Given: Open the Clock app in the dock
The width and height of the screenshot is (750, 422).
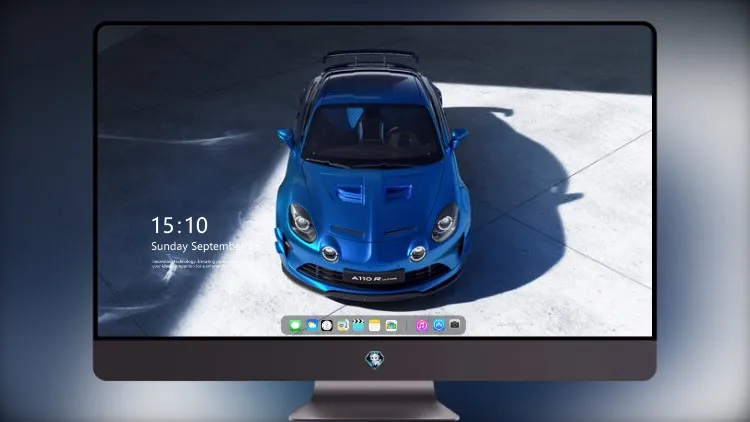Looking at the screenshot, I should 327,325.
